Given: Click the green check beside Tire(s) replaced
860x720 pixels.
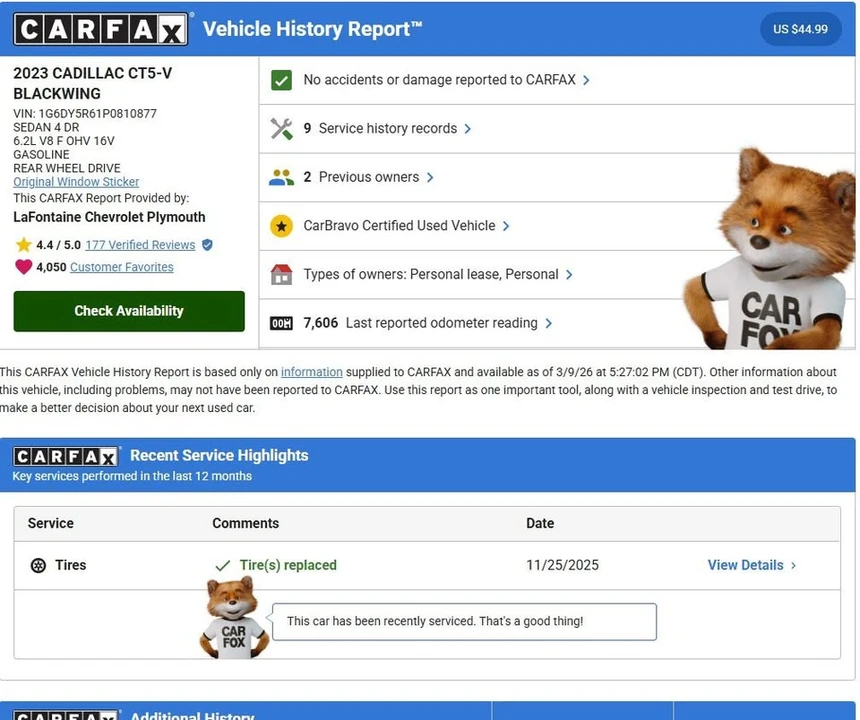Looking at the screenshot, I should click(223, 565).
